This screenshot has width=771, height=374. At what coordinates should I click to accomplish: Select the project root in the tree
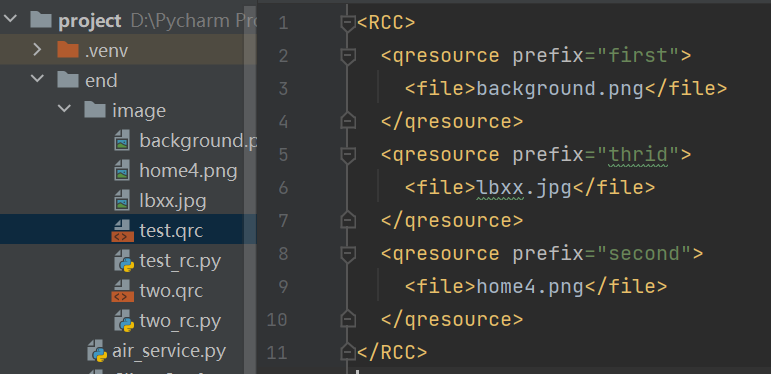click(x=90, y=21)
